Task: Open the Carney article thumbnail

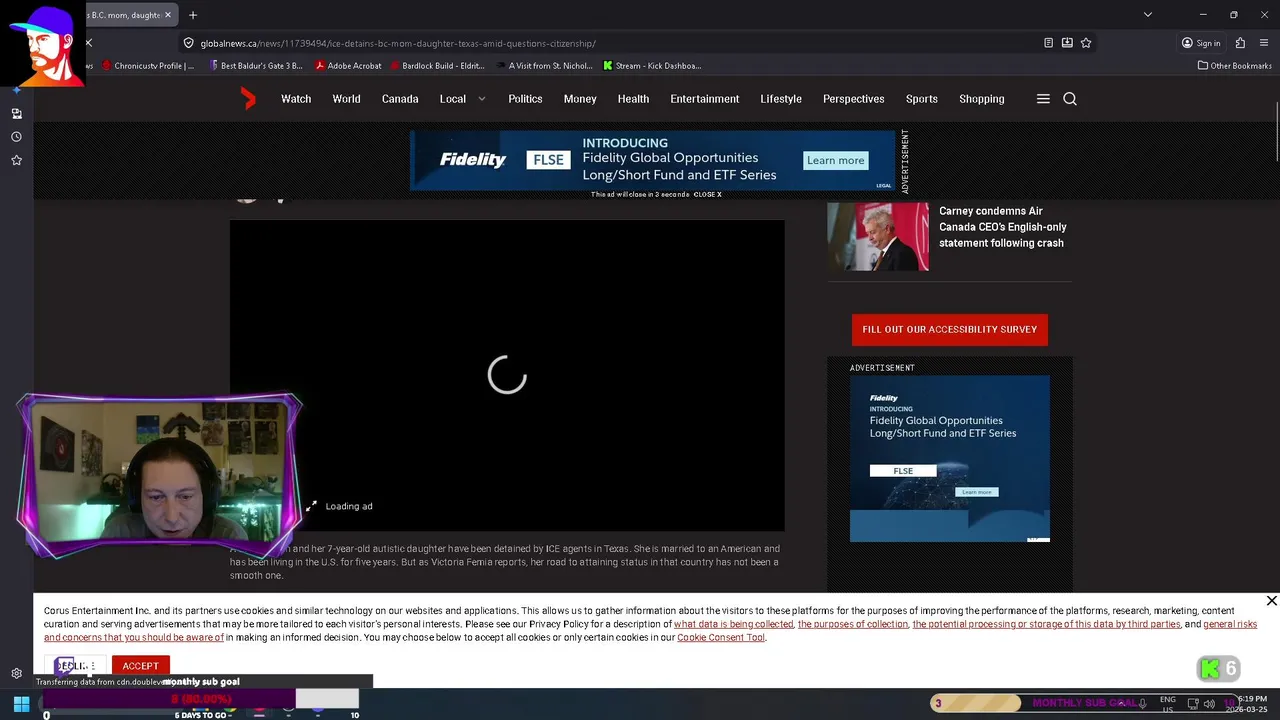Action: pos(878,237)
